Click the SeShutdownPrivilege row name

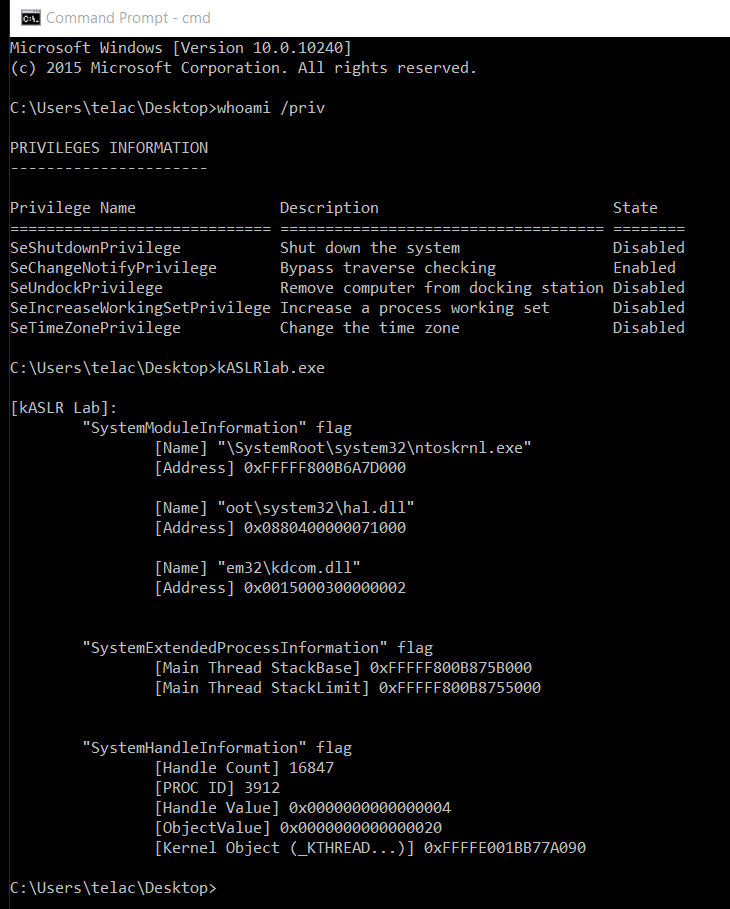coord(95,248)
